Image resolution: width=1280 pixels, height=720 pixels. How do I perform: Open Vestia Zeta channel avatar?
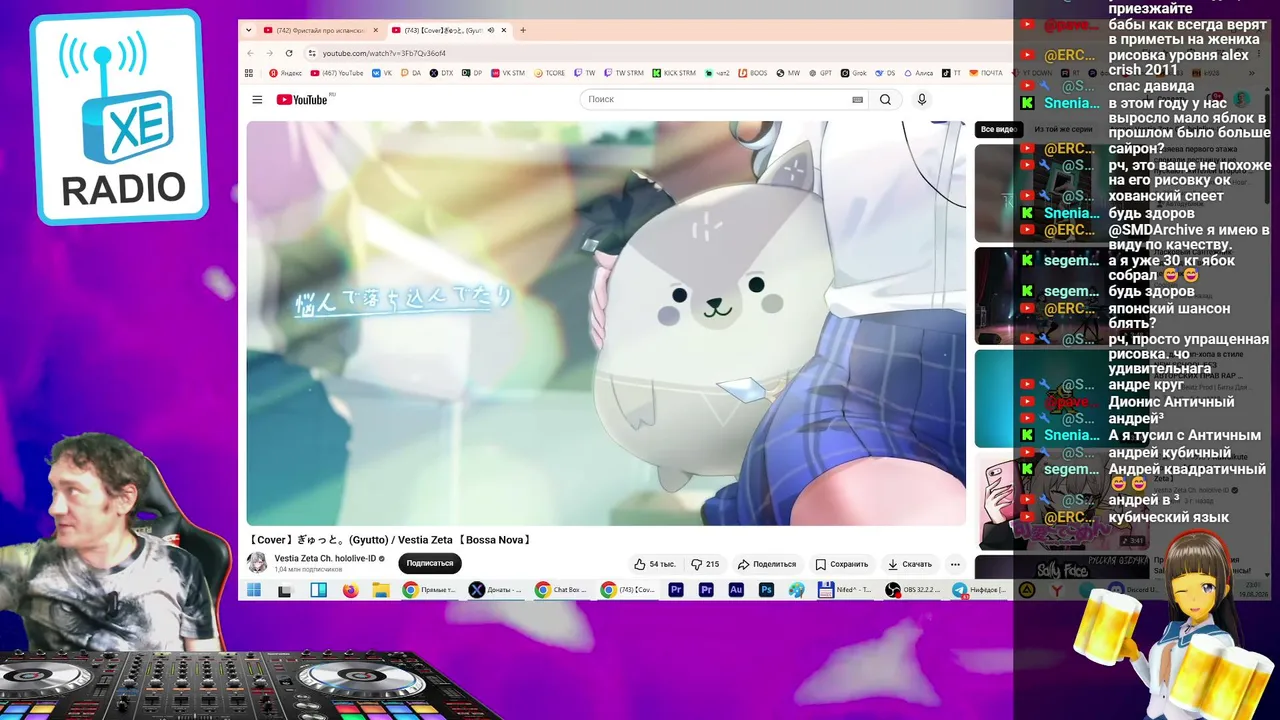(x=257, y=563)
